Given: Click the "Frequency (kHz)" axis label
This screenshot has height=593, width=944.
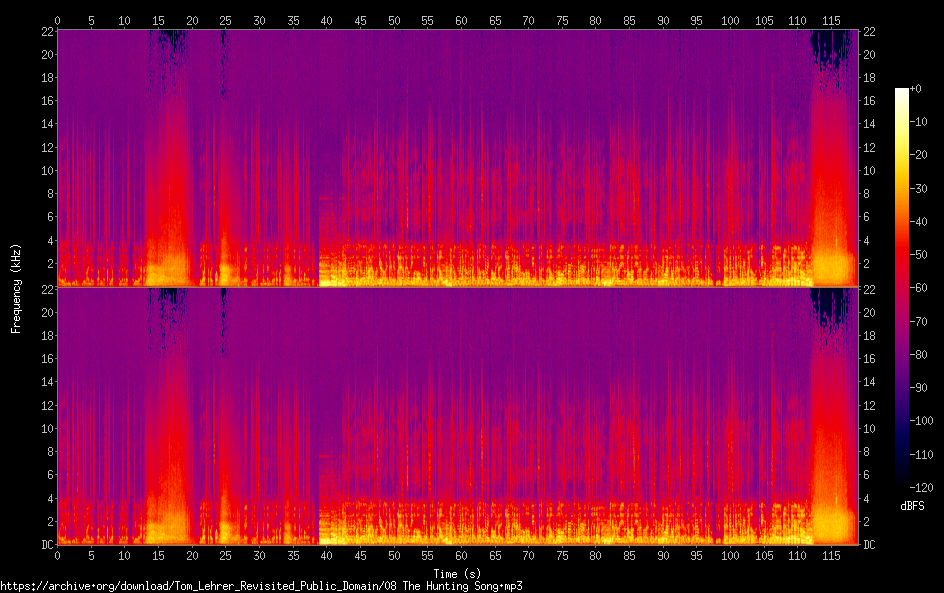Looking at the screenshot, I should 16,287.
